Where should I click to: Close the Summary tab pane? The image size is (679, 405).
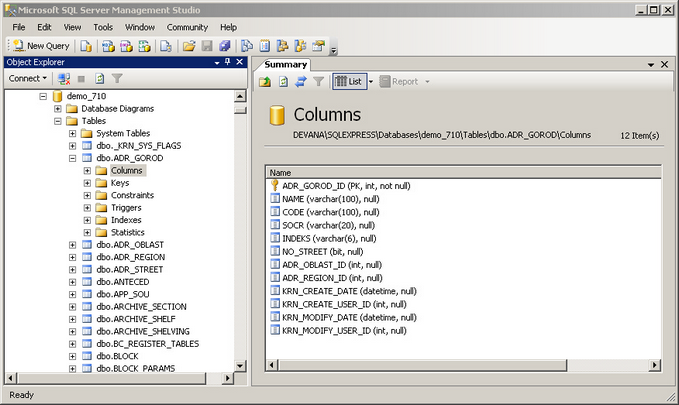coord(665,65)
